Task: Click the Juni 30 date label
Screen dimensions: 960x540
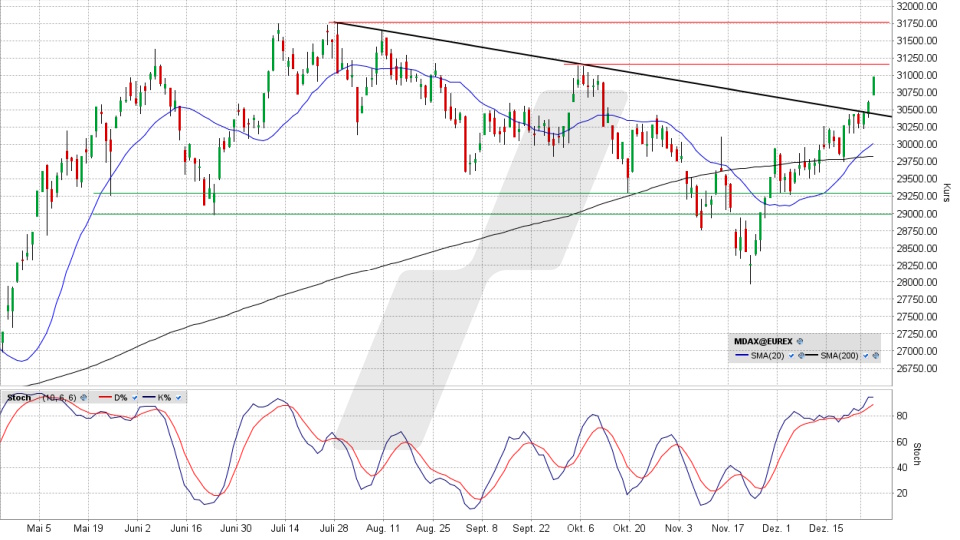Action: click(x=236, y=528)
